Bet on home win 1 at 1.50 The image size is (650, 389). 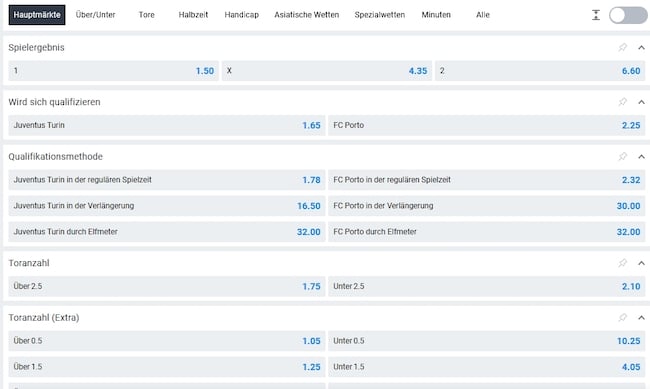pos(114,71)
